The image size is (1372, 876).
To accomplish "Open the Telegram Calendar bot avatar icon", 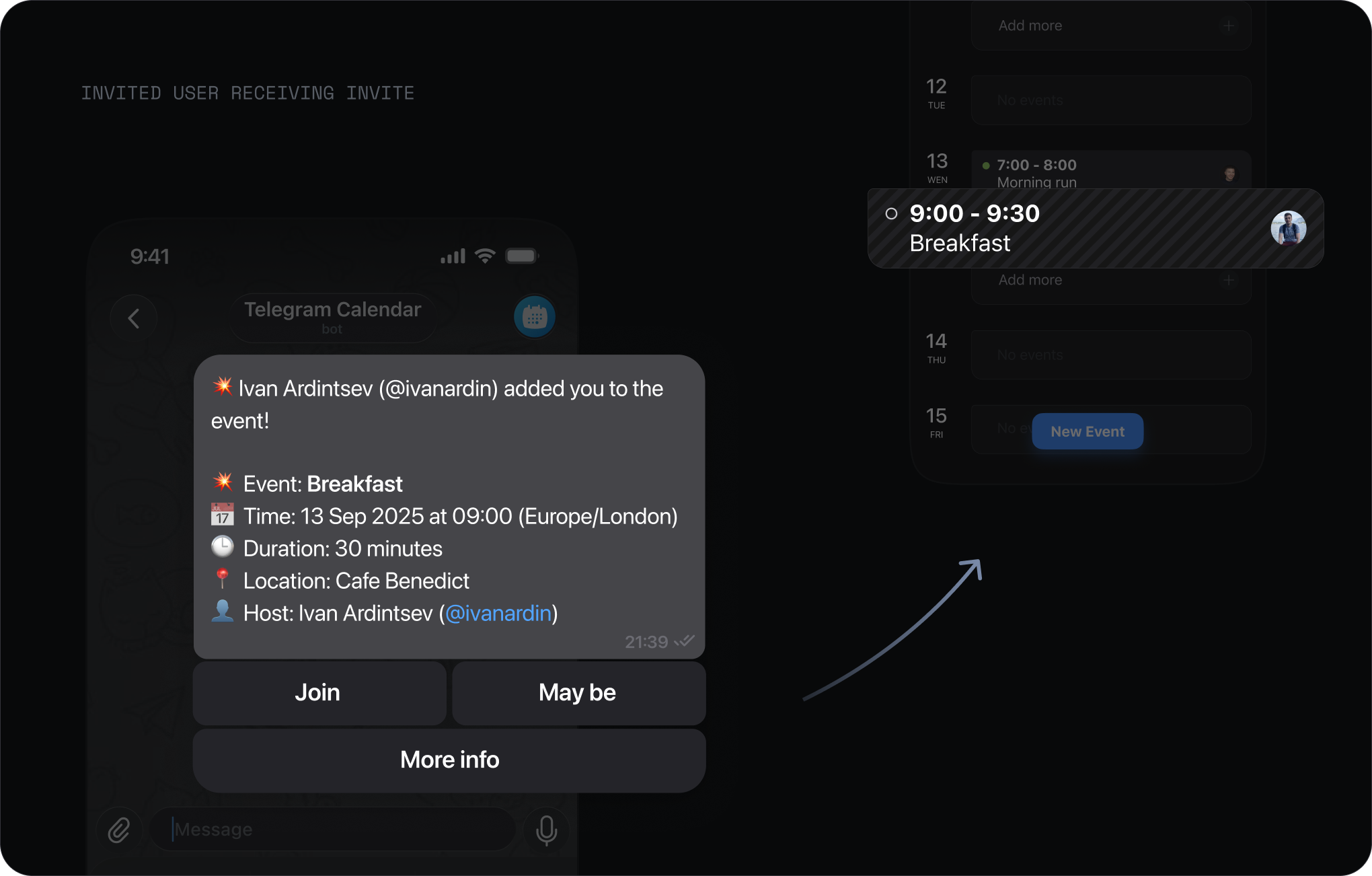I will (535, 316).
